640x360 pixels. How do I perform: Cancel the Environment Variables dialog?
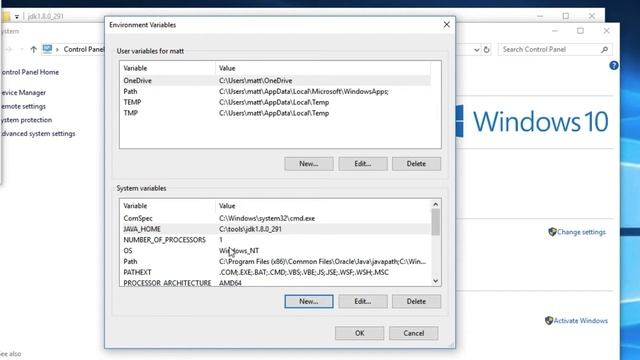pyautogui.click(x=413, y=333)
